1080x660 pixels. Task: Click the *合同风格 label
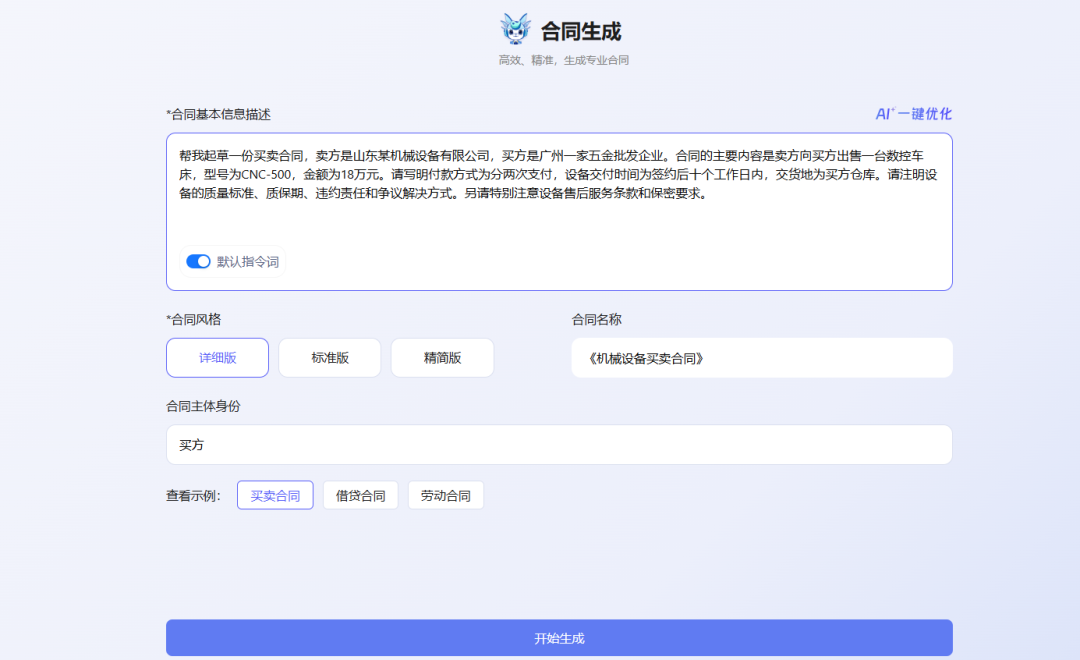click(194, 320)
